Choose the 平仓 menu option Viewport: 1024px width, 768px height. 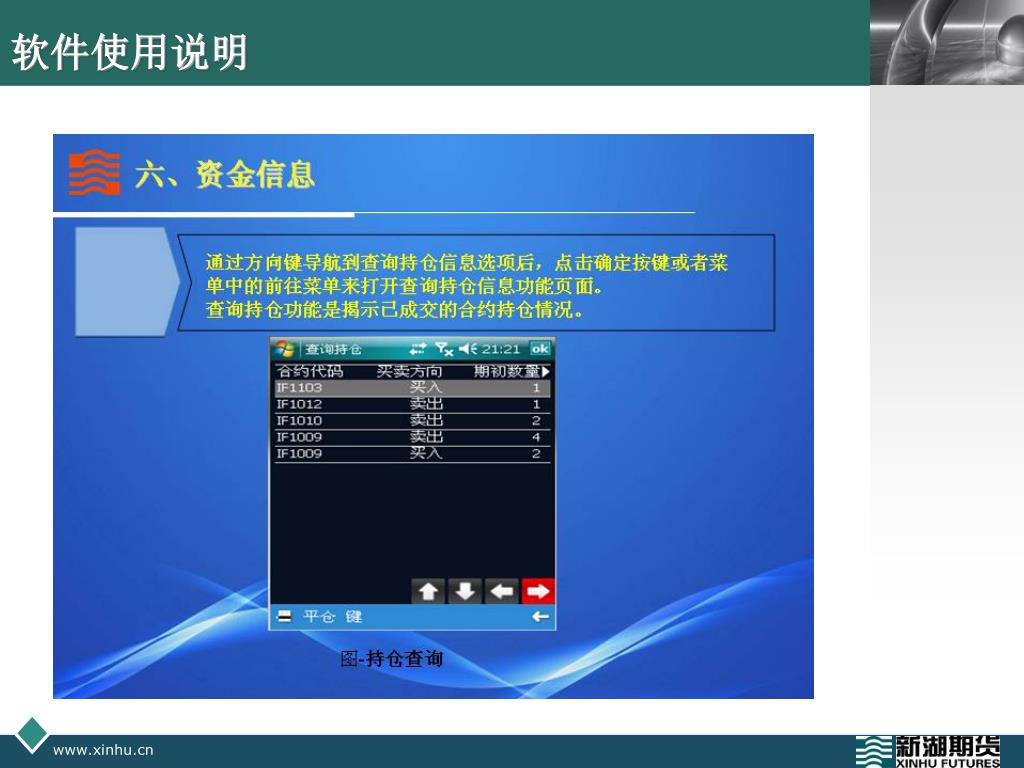click(x=319, y=616)
